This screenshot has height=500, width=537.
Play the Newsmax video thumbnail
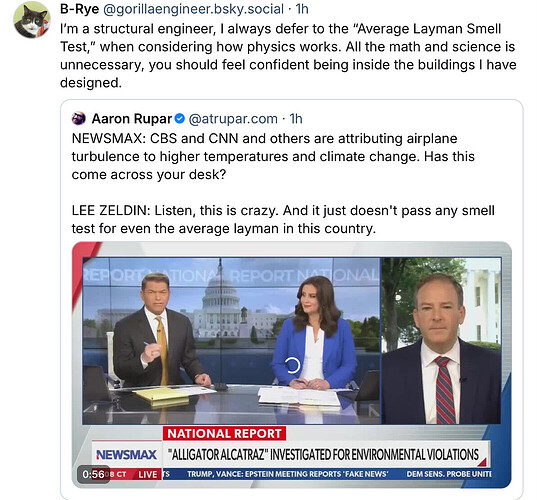pos(292,364)
